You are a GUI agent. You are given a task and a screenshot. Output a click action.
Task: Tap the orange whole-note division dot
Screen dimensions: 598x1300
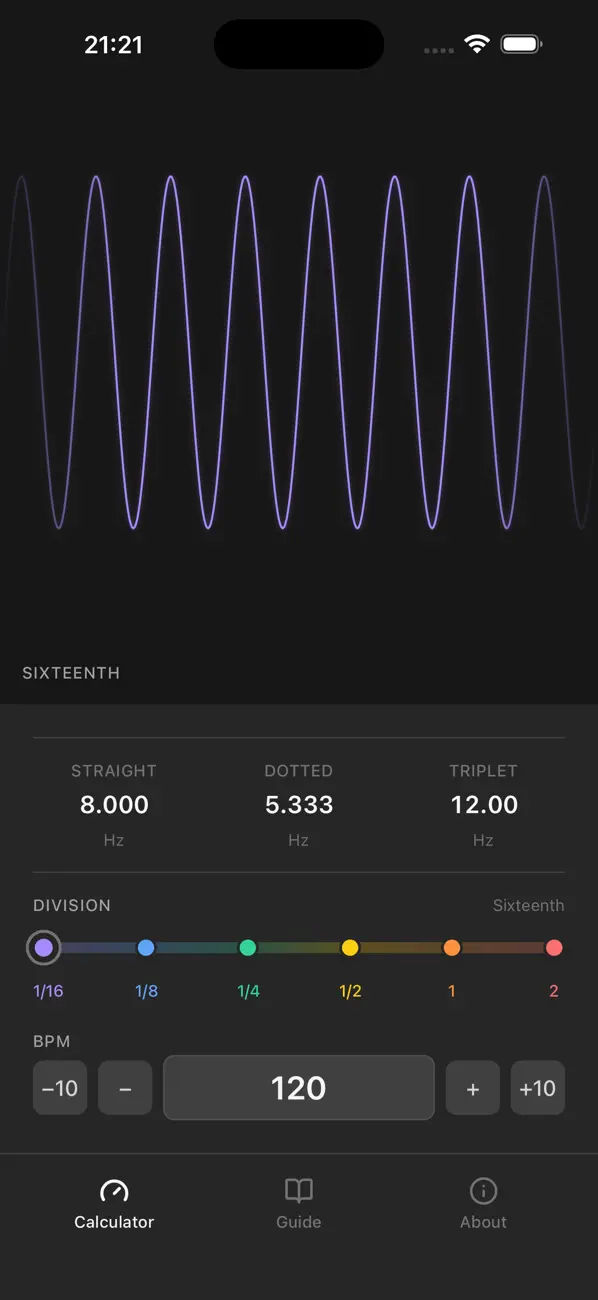click(452, 947)
